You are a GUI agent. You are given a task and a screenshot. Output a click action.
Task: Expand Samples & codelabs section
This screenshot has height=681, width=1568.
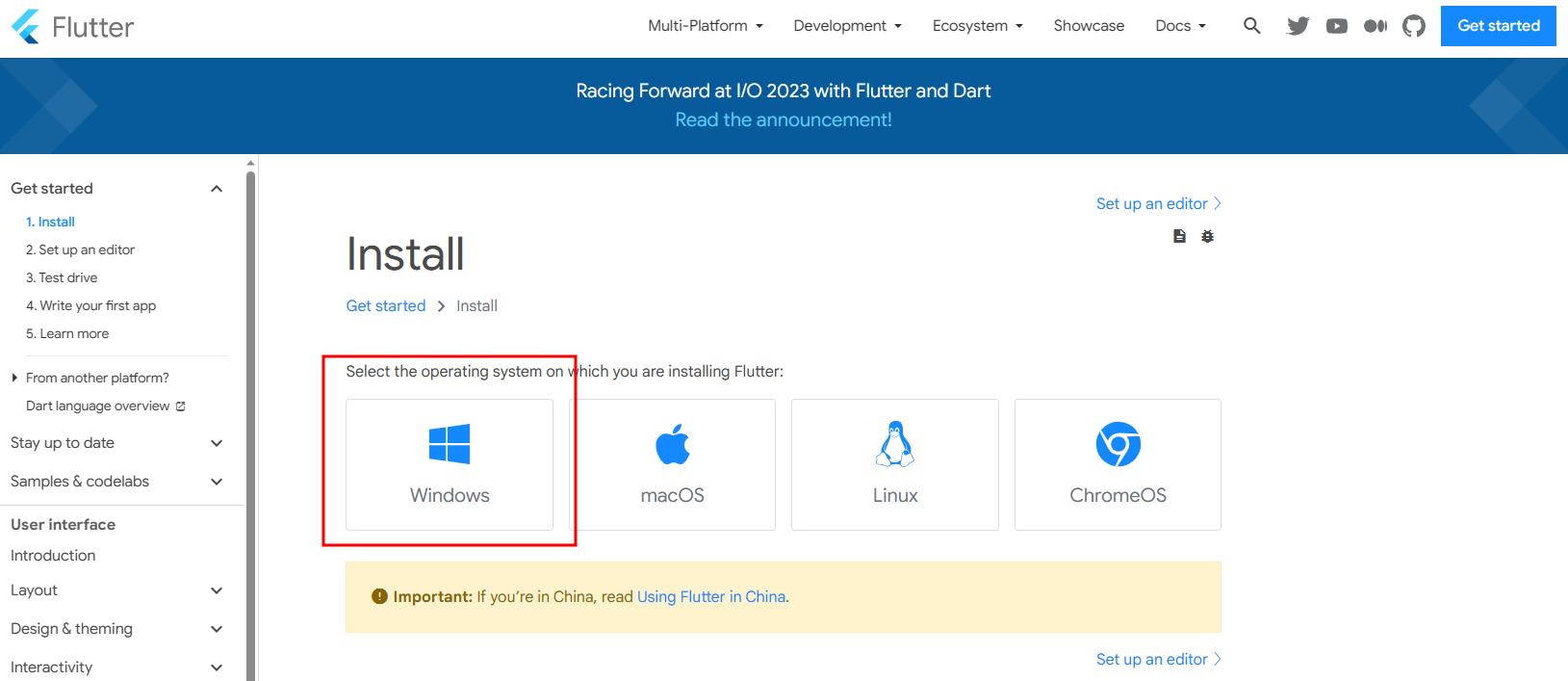click(x=116, y=482)
